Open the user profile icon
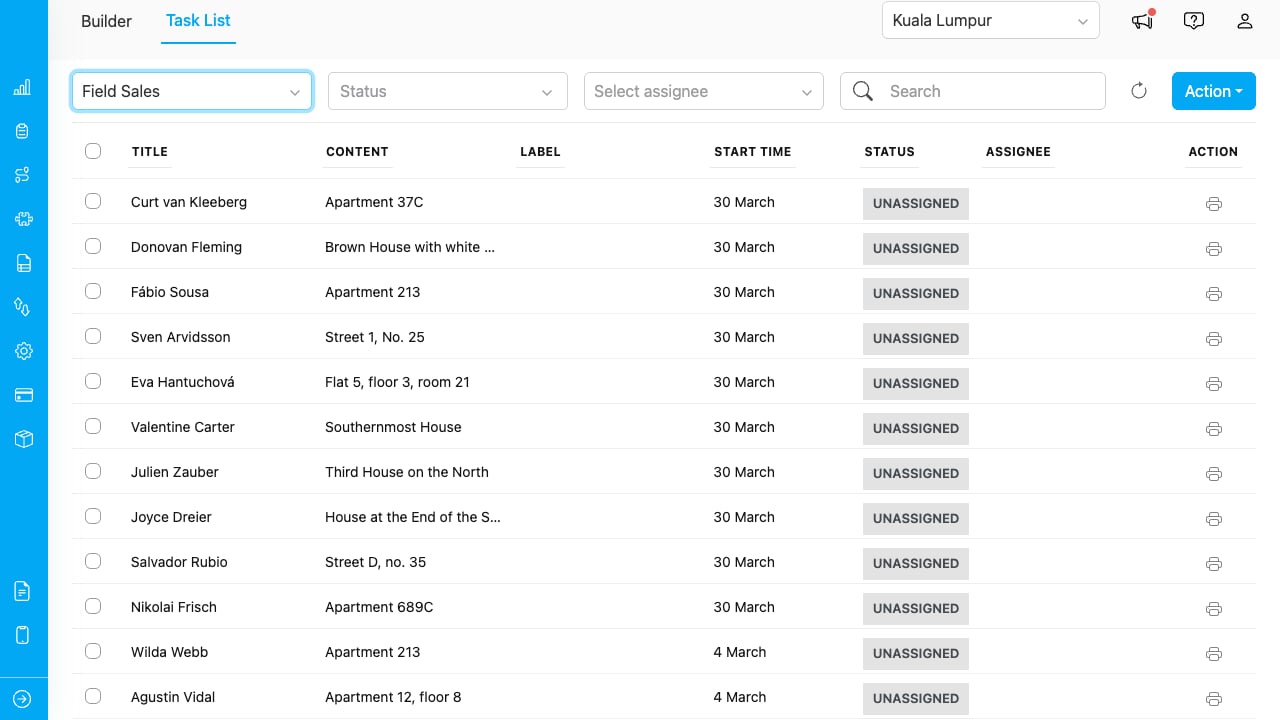This screenshot has height=720, width=1280. click(1245, 21)
